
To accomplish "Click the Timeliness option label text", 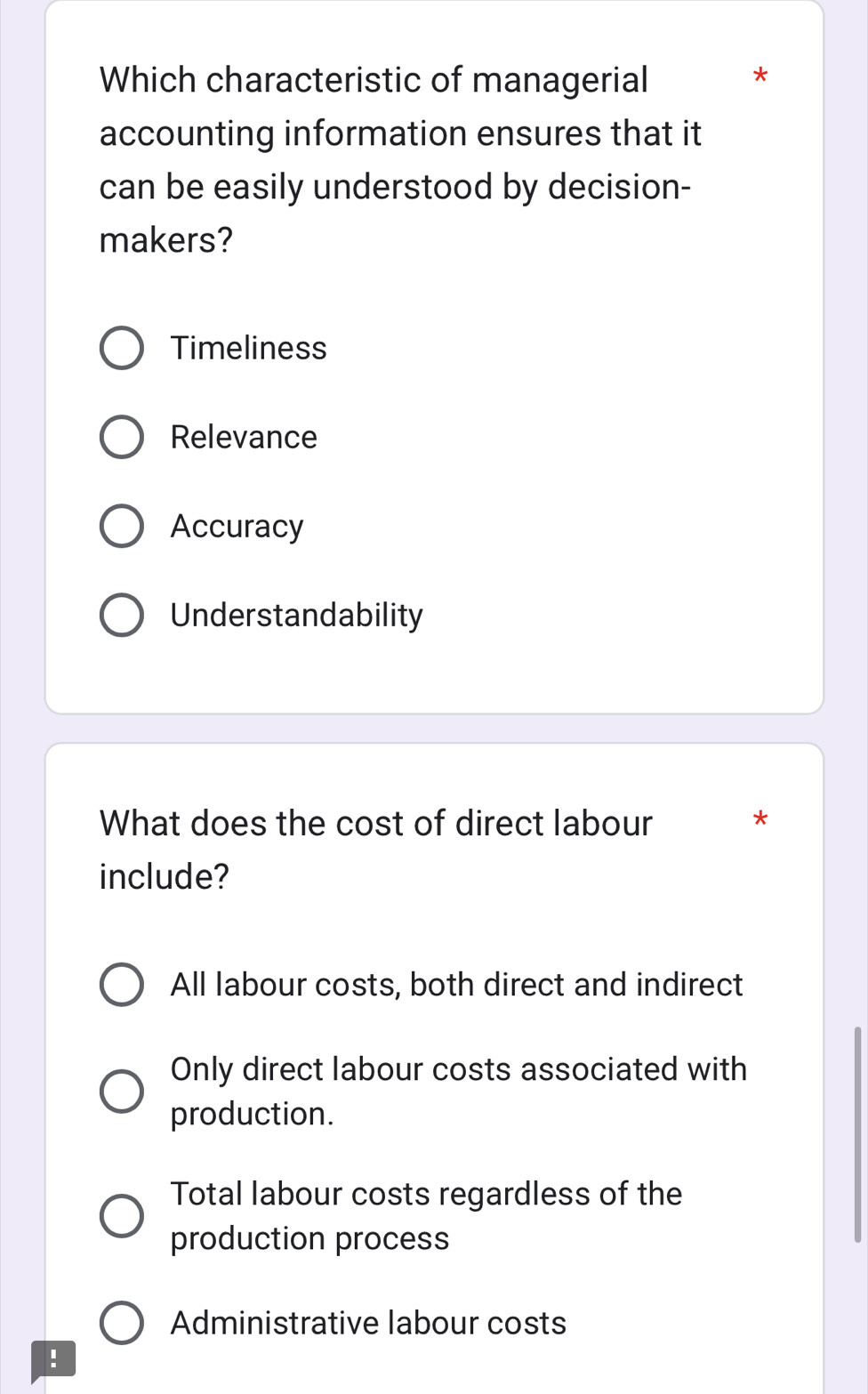I will pyautogui.click(x=249, y=348).
